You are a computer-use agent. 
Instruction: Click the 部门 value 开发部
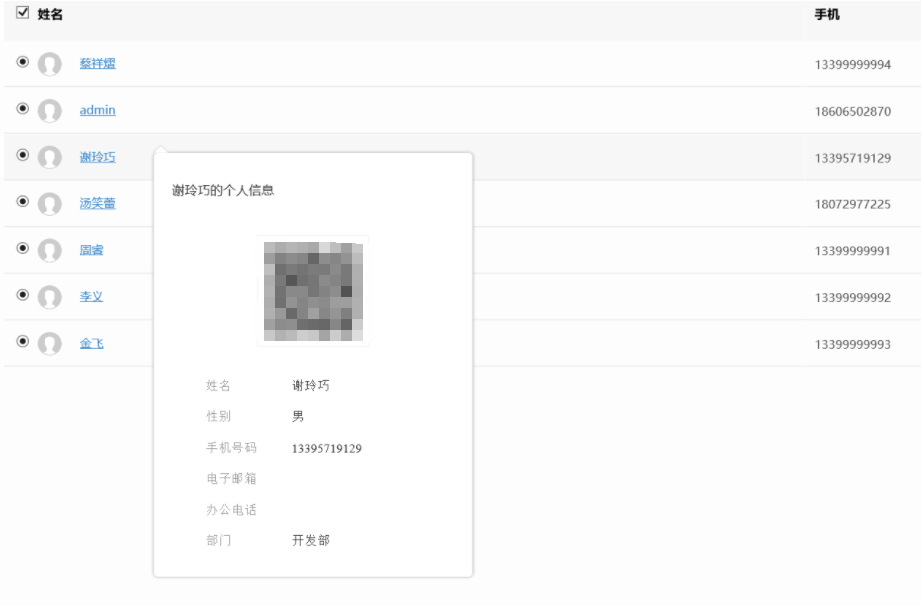tap(311, 540)
